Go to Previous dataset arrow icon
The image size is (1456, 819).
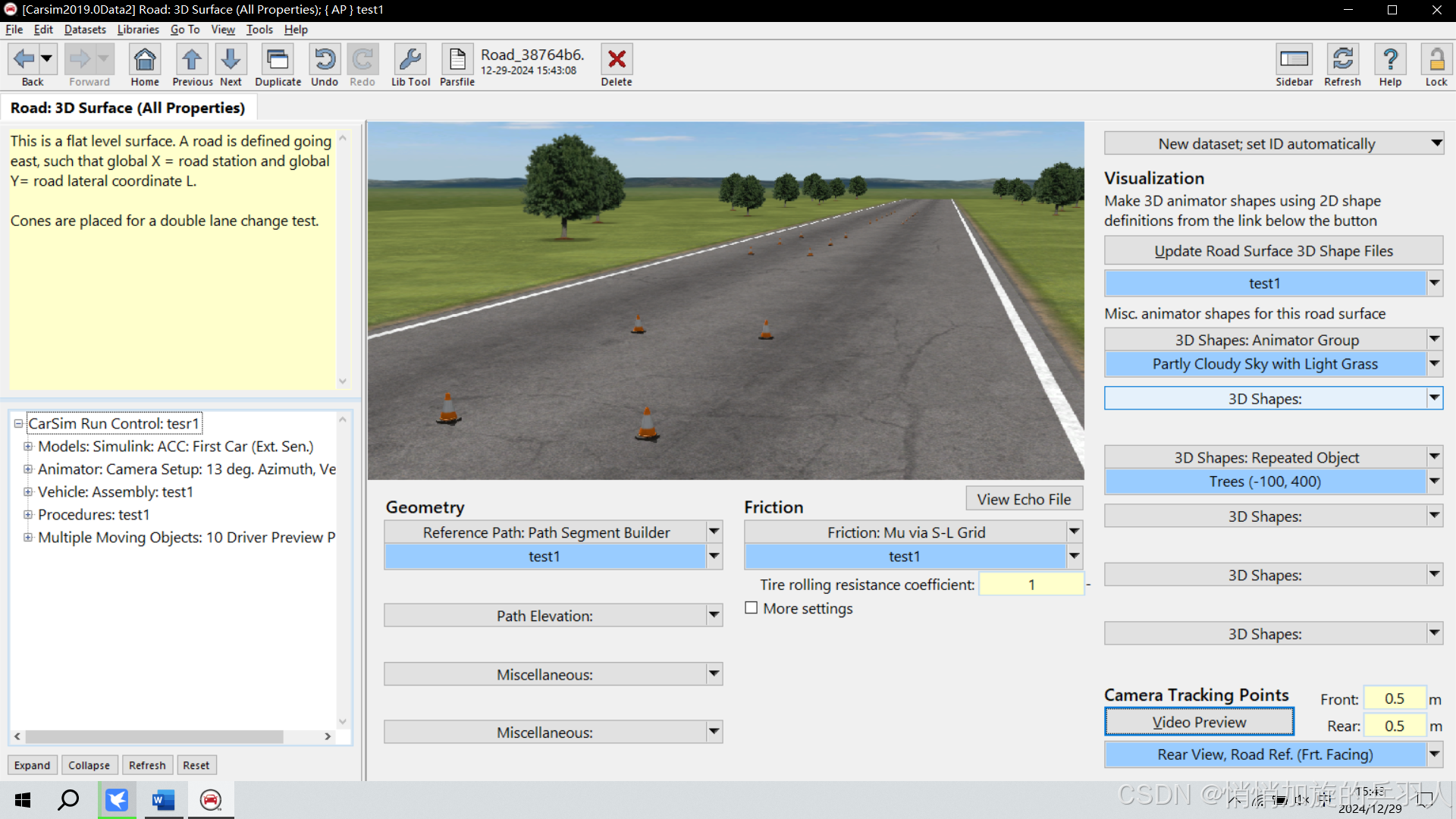click(x=192, y=60)
